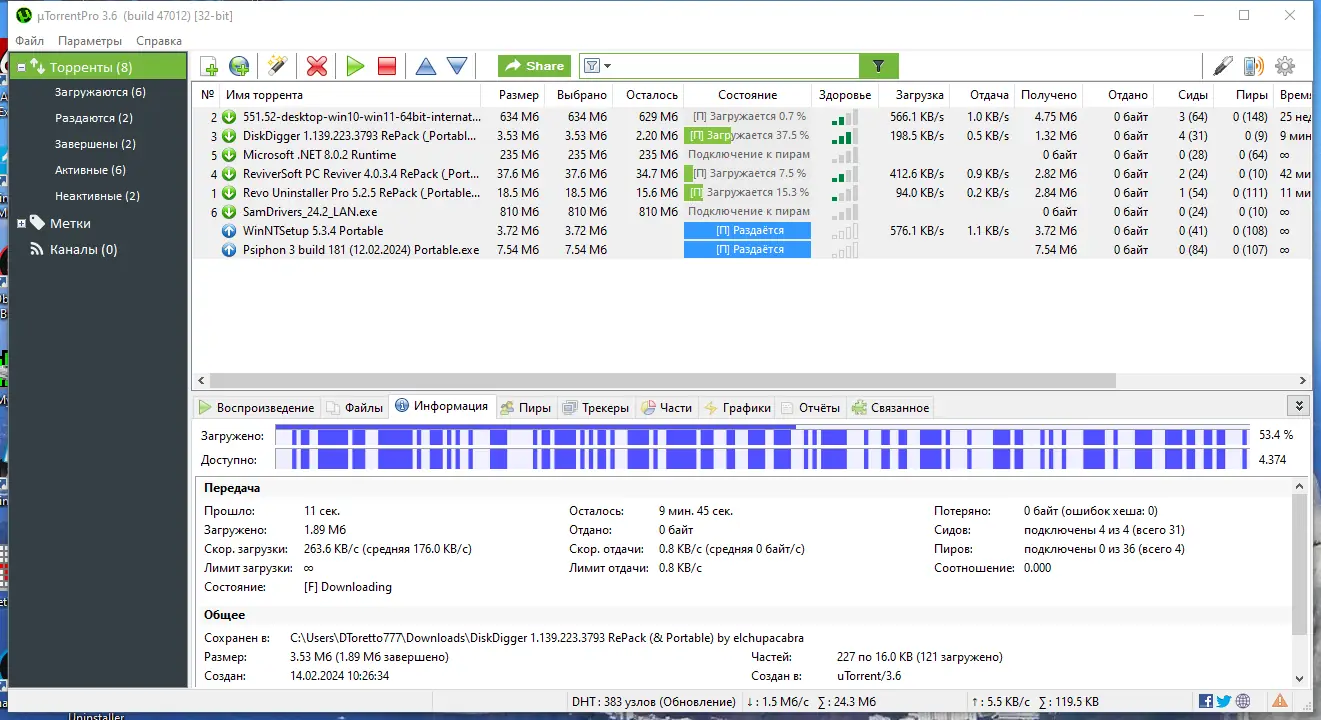Expand the Метки tree node

point(21,224)
